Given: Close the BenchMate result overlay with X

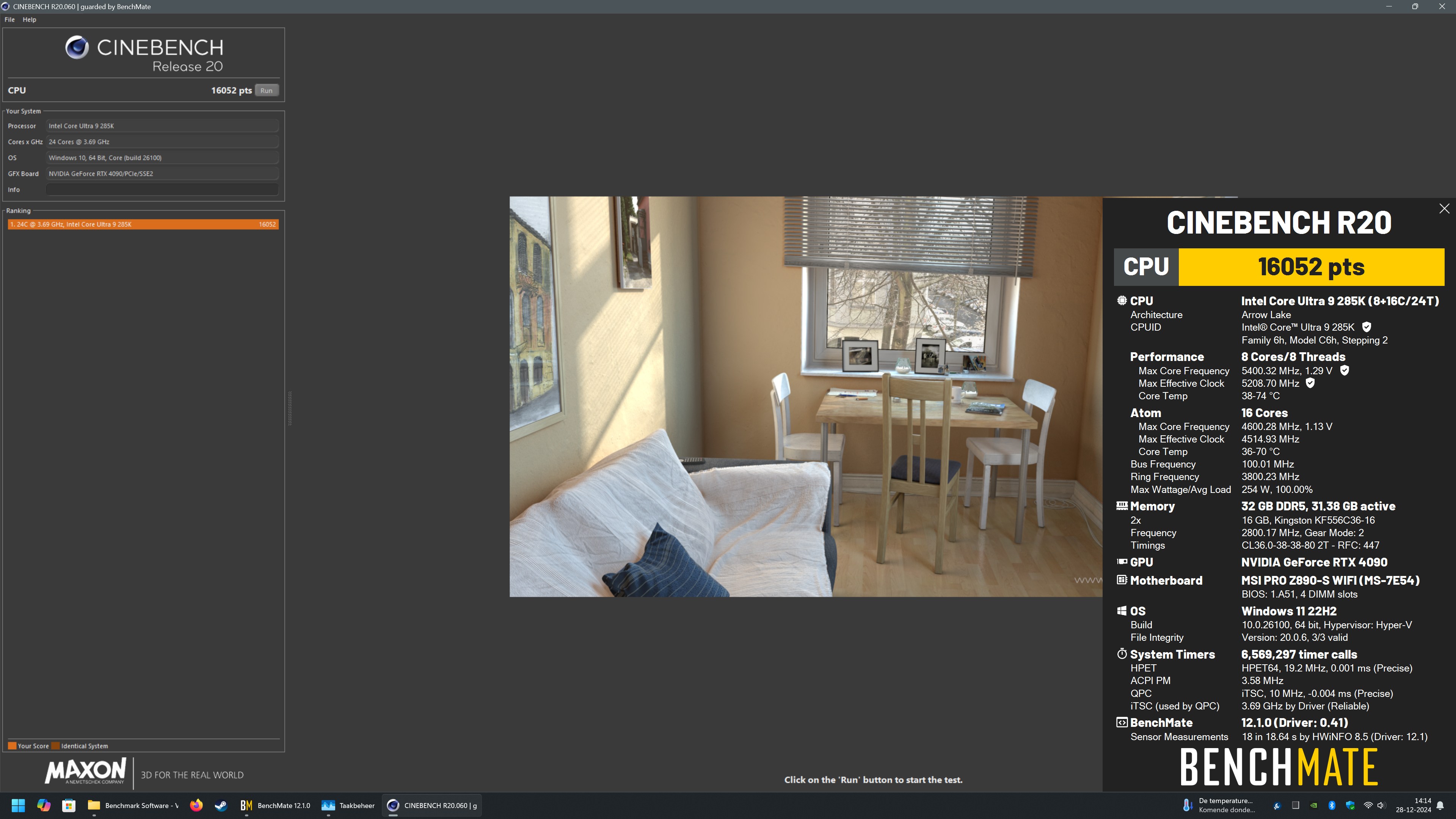Looking at the screenshot, I should (1444, 209).
